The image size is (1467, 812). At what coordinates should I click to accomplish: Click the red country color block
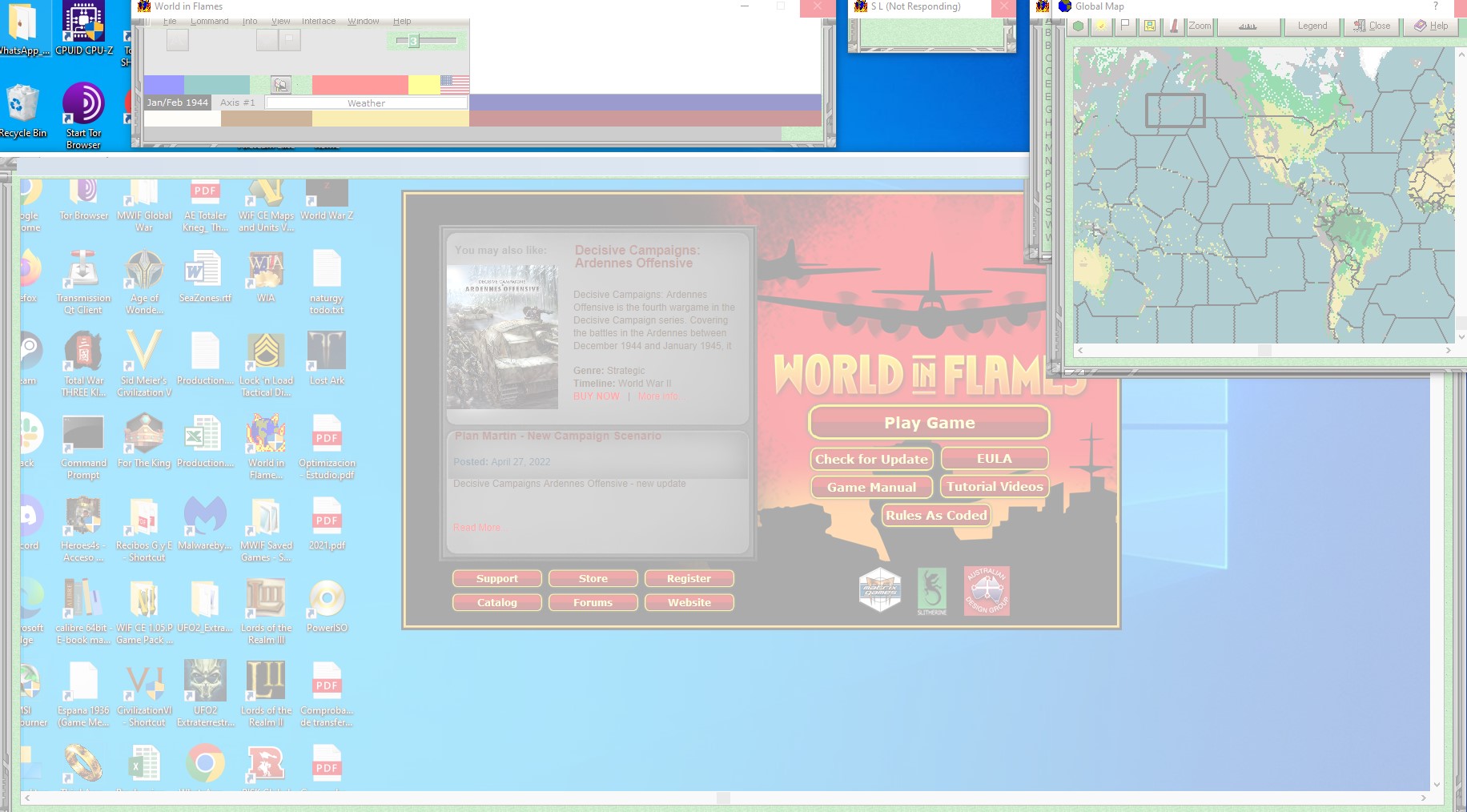(x=360, y=85)
